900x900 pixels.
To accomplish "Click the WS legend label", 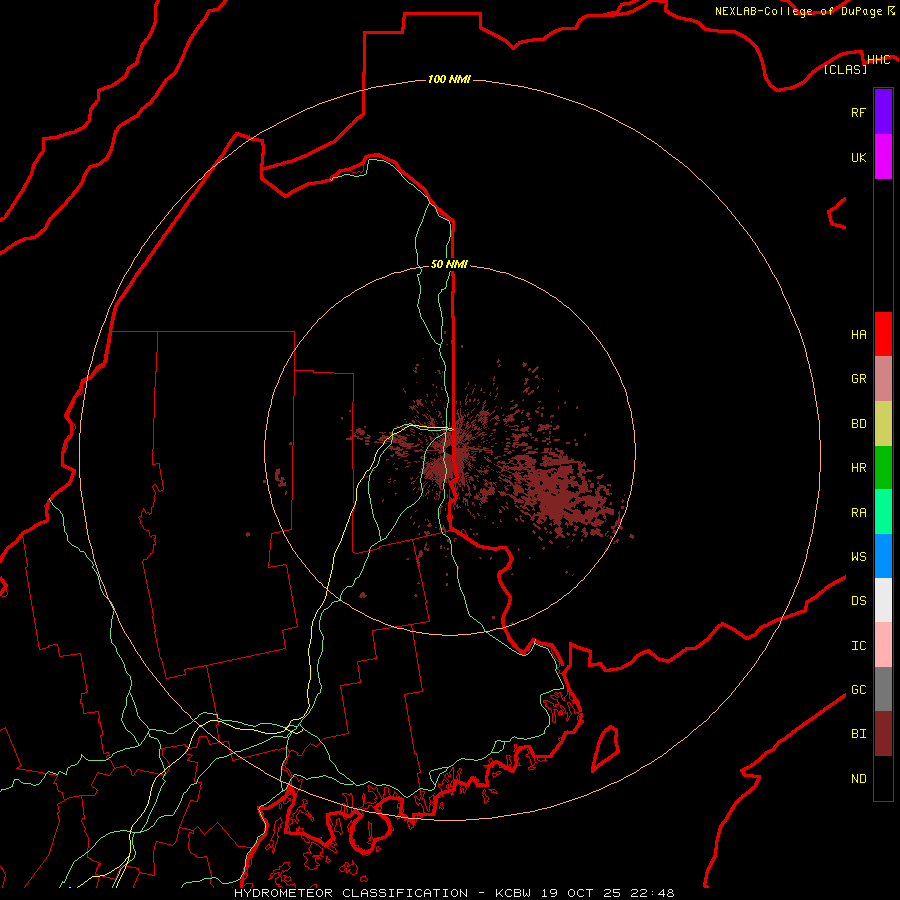I will [x=858, y=556].
